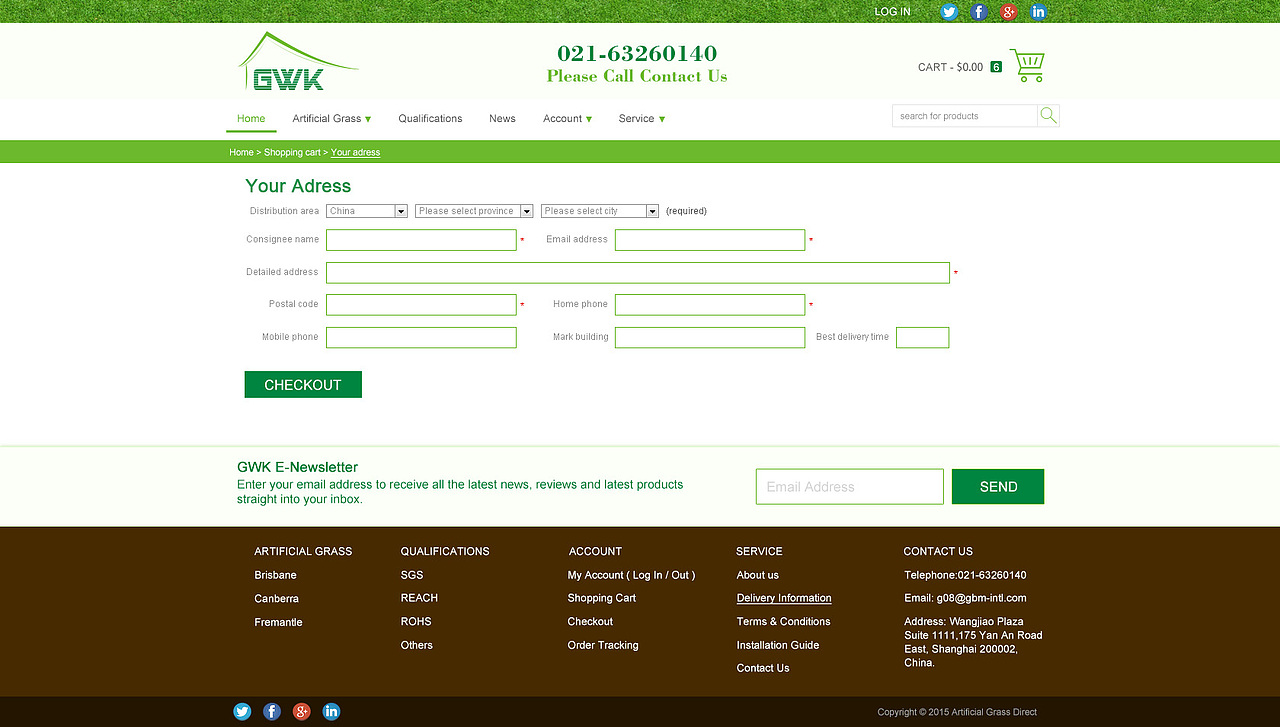Click the SEND newsletter button
This screenshot has width=1280, height=727.
click(x=998, y=487)
